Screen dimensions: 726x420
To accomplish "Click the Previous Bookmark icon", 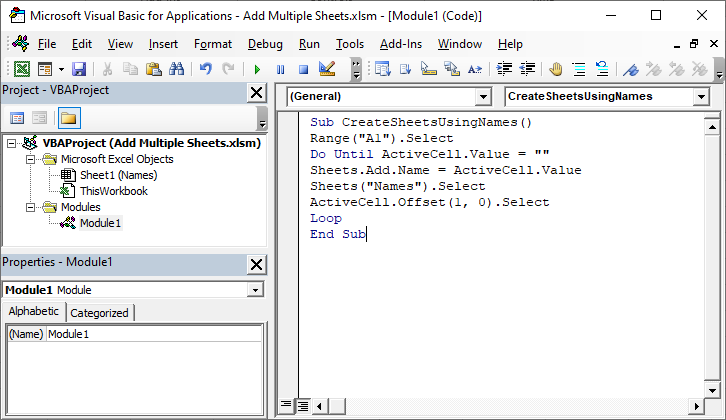I will (676, 69).
